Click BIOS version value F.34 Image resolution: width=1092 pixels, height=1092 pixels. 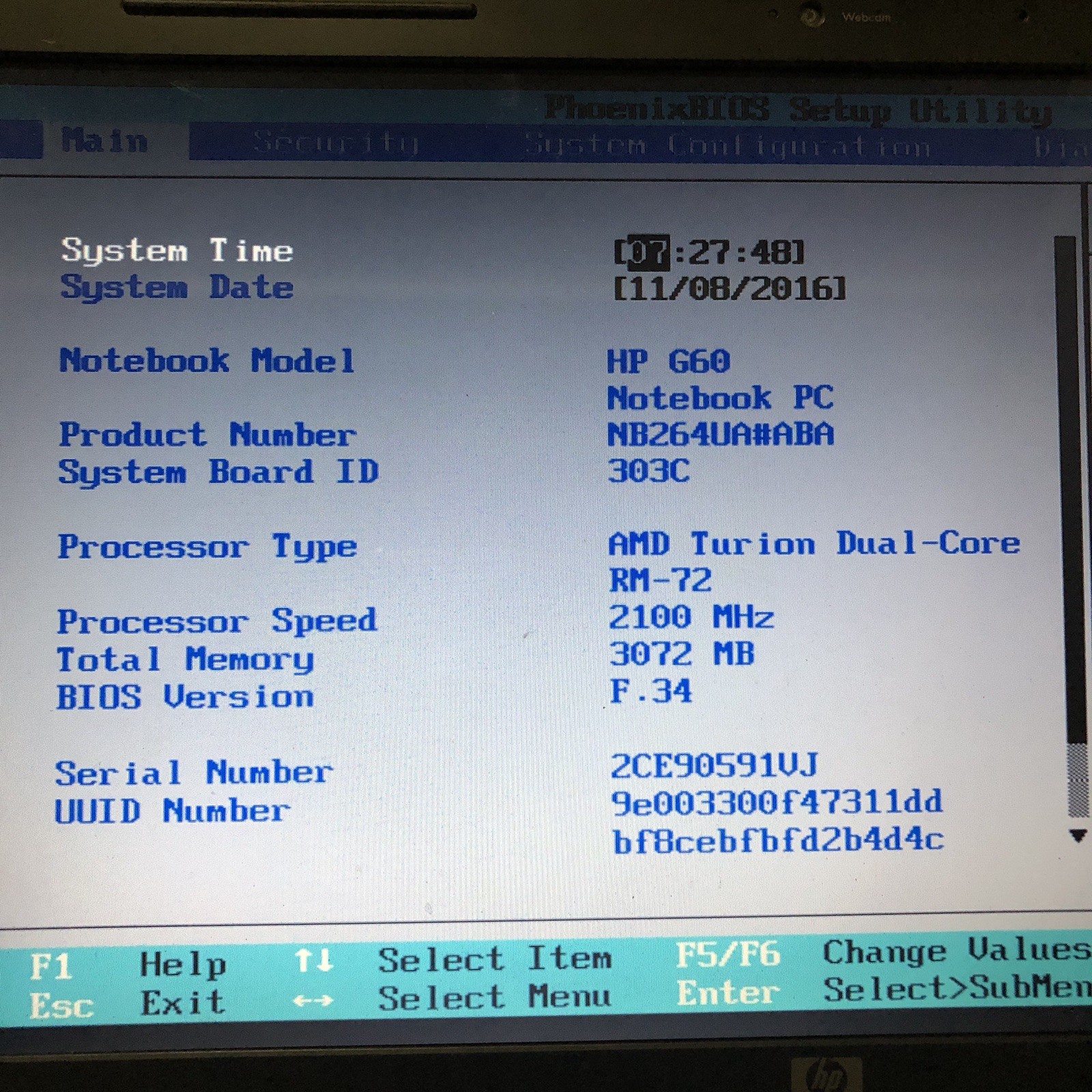(x=650, y=691)
